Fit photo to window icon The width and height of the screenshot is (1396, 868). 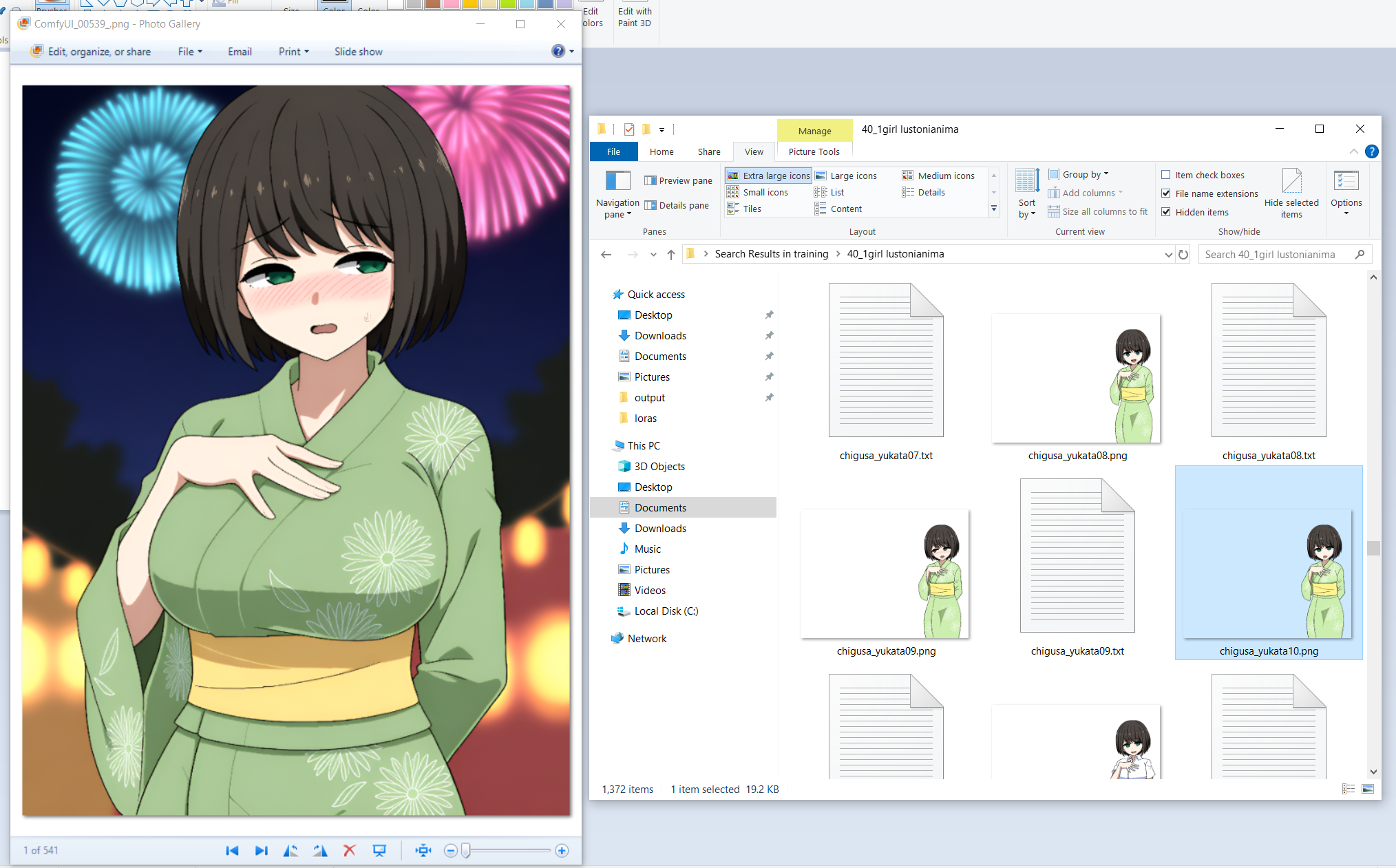point(423,851)
